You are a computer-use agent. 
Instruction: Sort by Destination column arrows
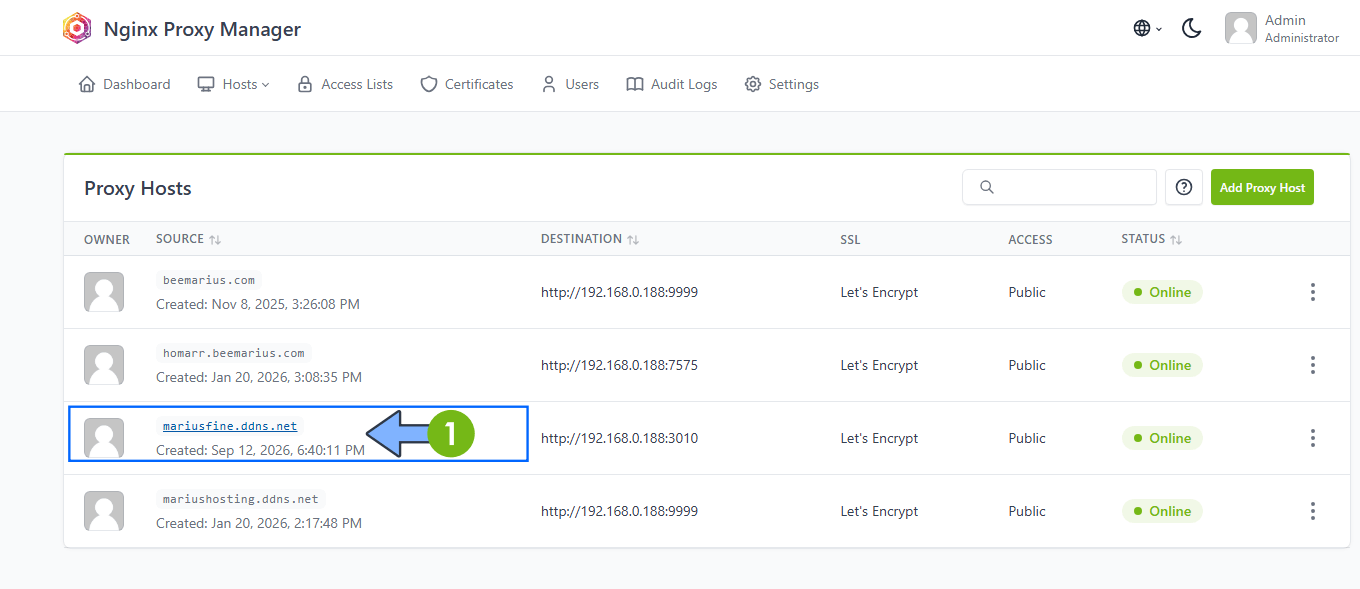tap(633, 240)
